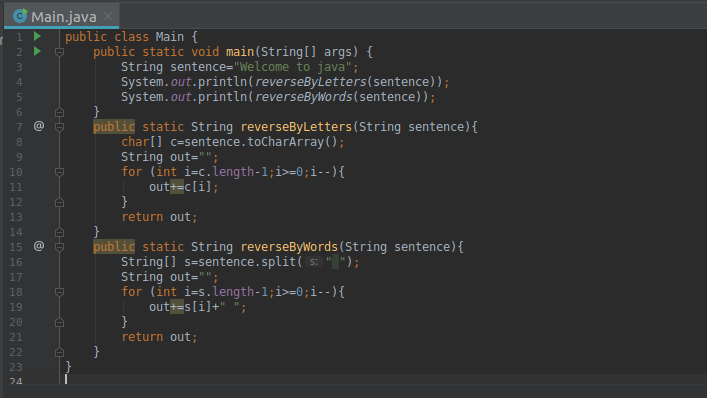Image resolution: width=707 pixels, height=398 pixels.
Task: Run class Main using line 1 gutter arrow
Action: click(x=37, y=36)
